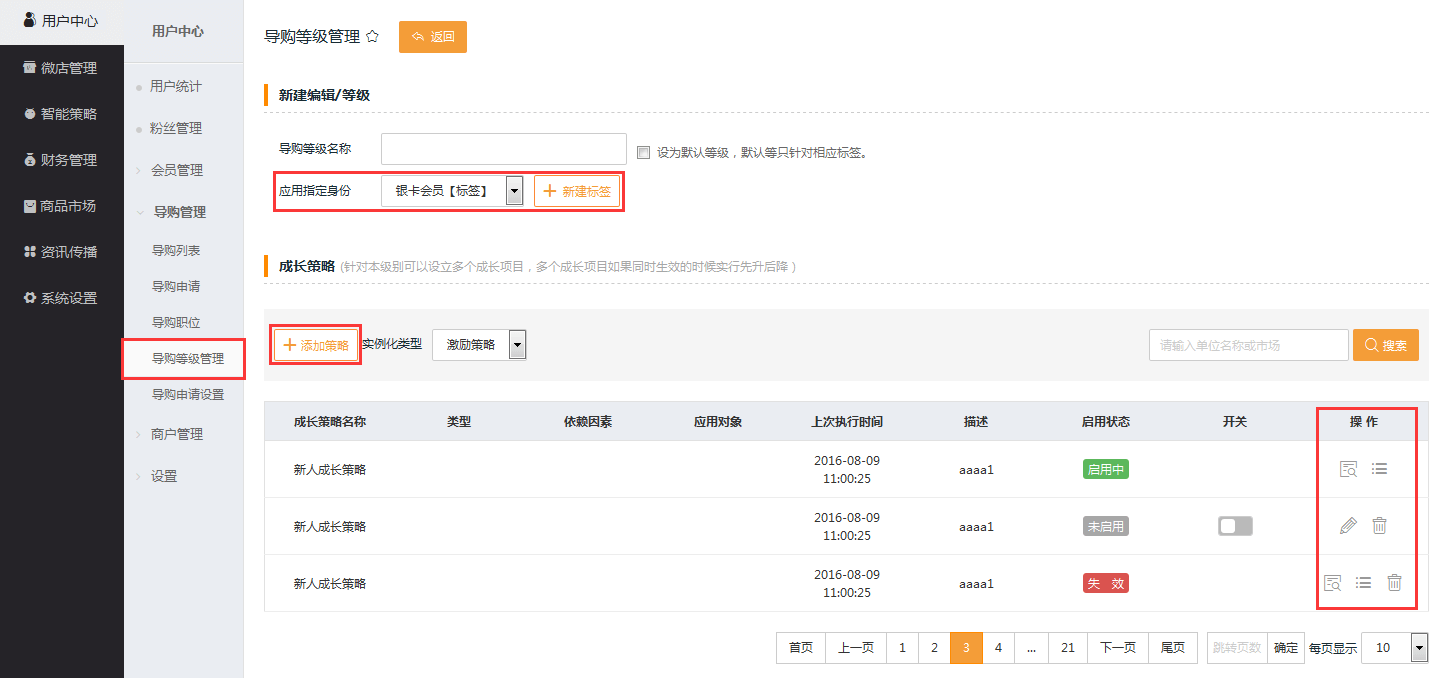Check the 设为默认等级 checkbox
This screenshot has width=1445, height=678.
pyautogui.click(x=644, y=153)
